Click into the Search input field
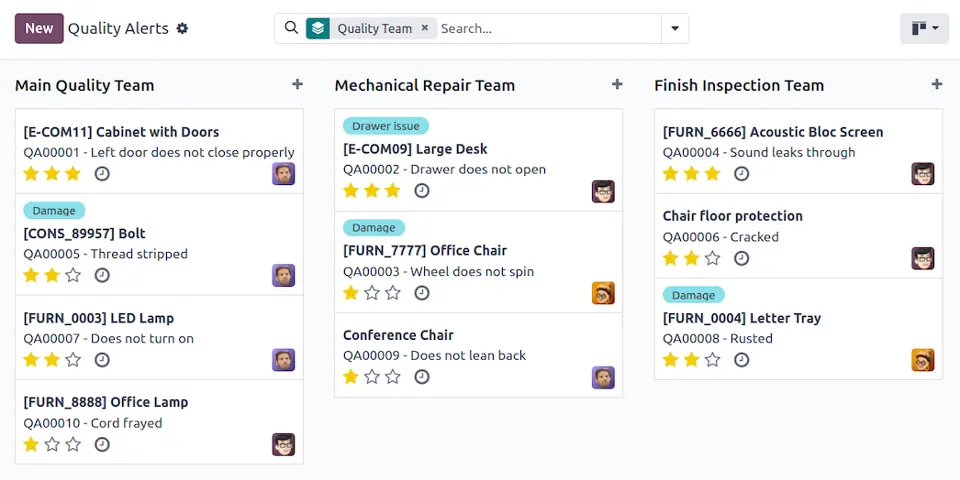Image resolution: width=960 pixels, height=480 pixels. tap(545, 28)
